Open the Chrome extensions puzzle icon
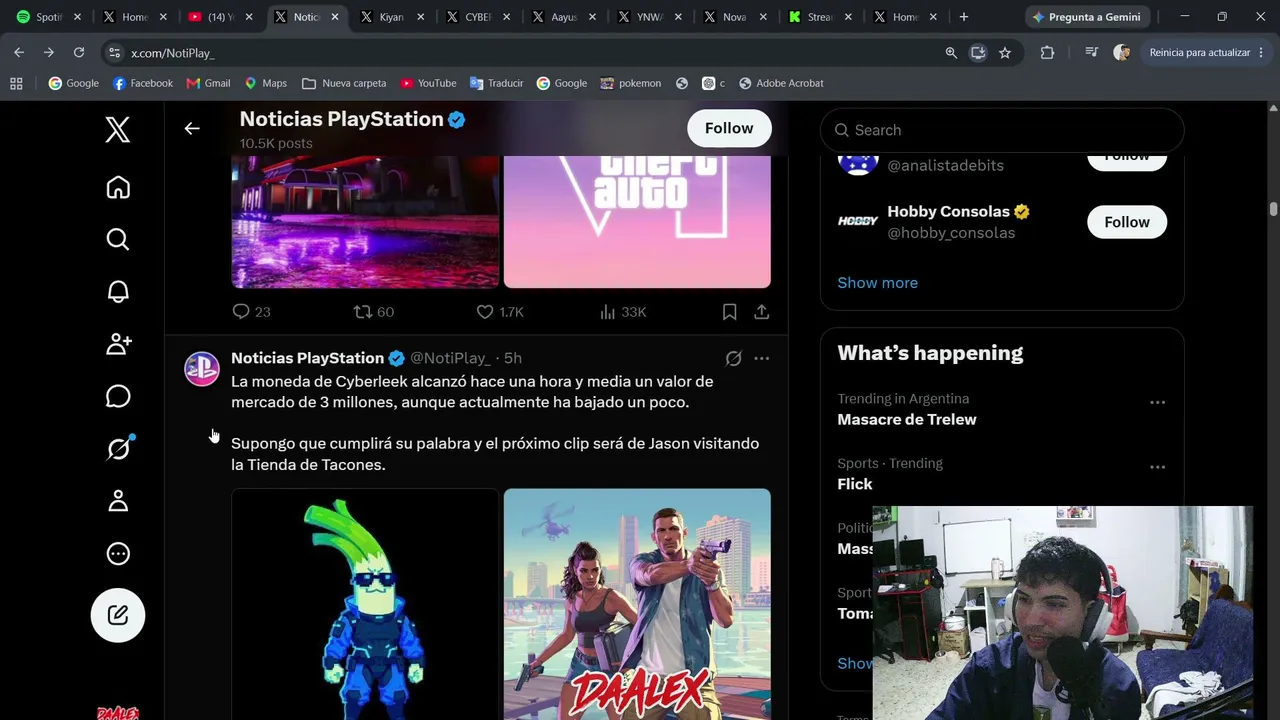This screenshot has width=1280, height=720. pyautogui.click(x=1047, y=53)
